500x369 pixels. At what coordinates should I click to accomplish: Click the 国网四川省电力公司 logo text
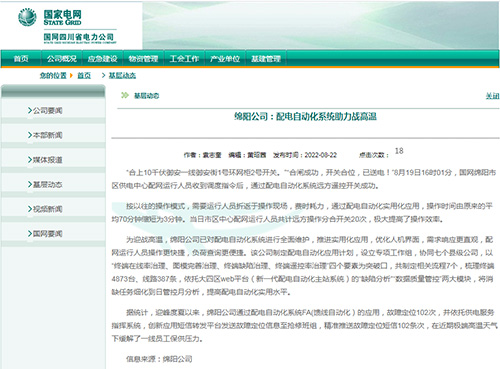[79, 37]
